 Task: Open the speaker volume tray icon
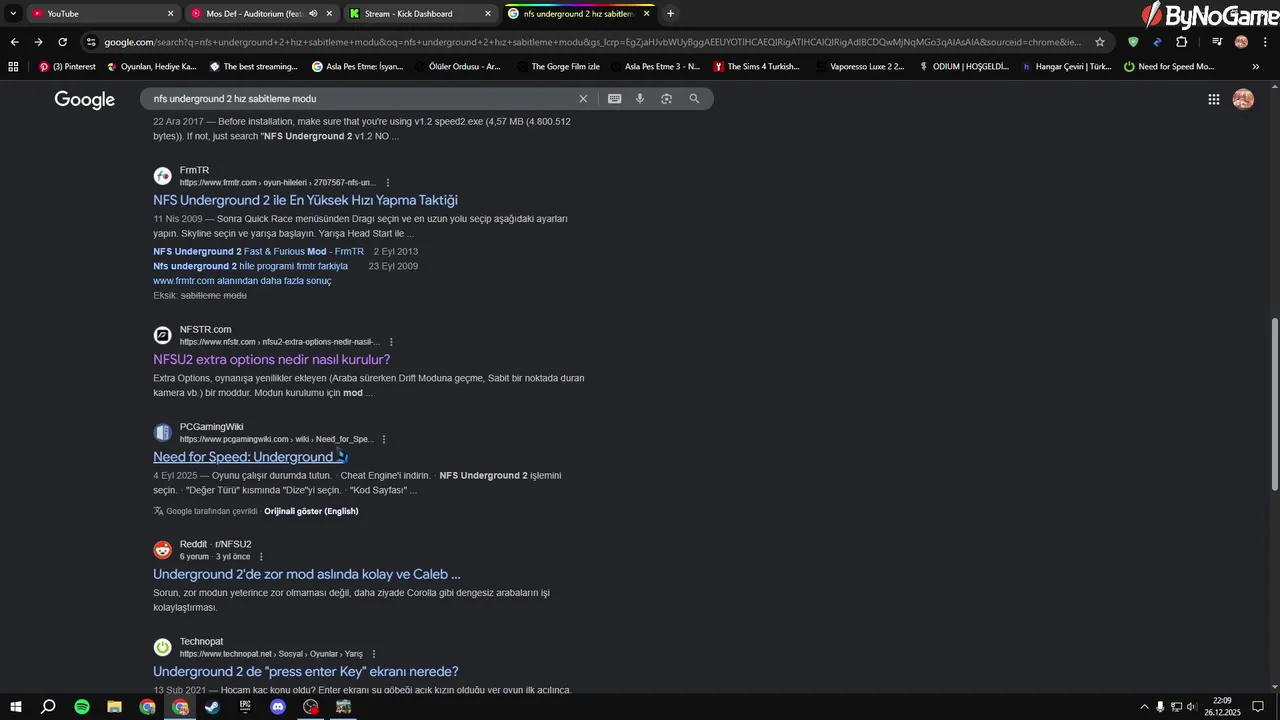(x=1191, y=707)
